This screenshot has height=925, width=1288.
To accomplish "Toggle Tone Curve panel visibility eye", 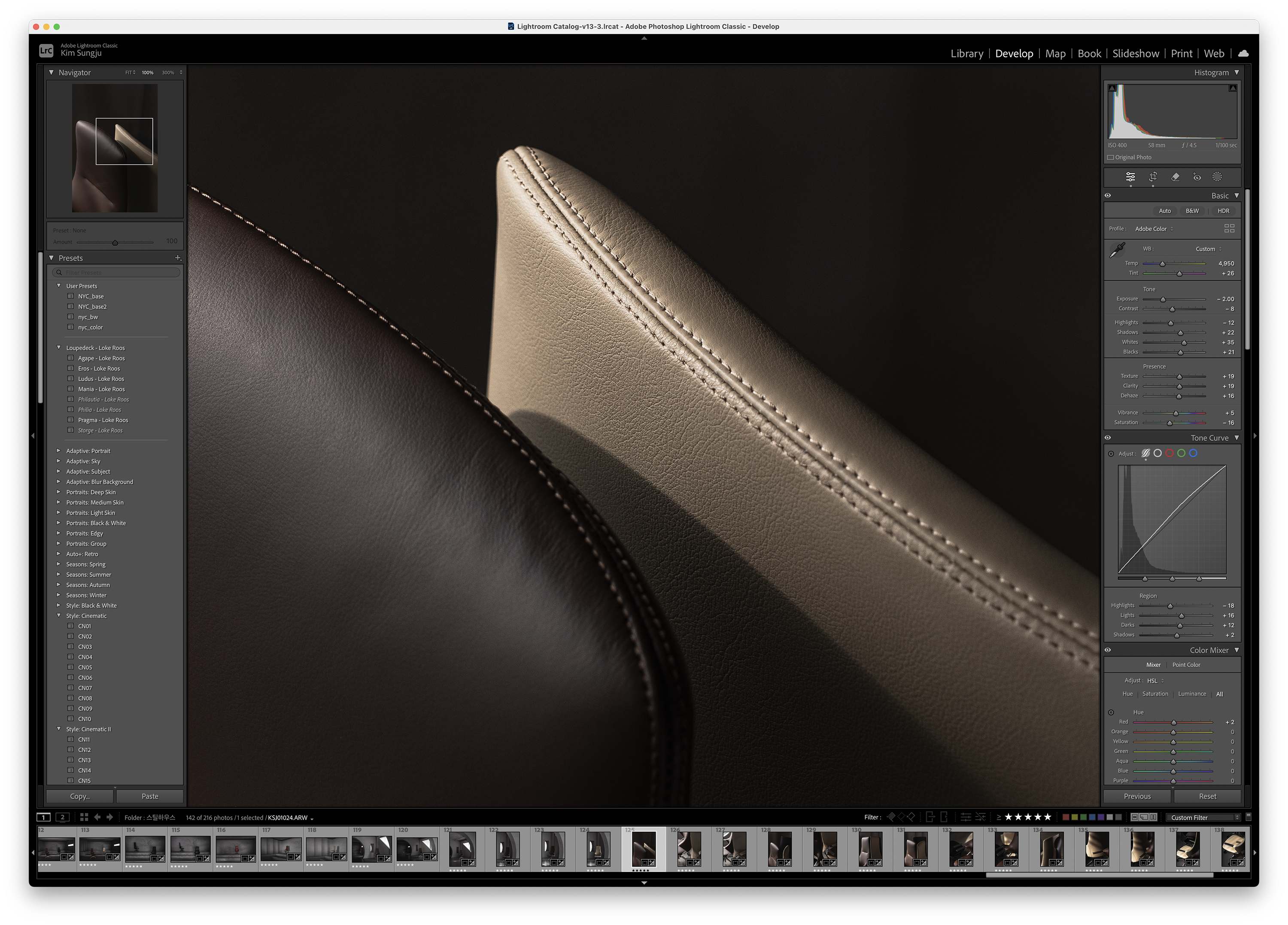I will [1107, 438].
